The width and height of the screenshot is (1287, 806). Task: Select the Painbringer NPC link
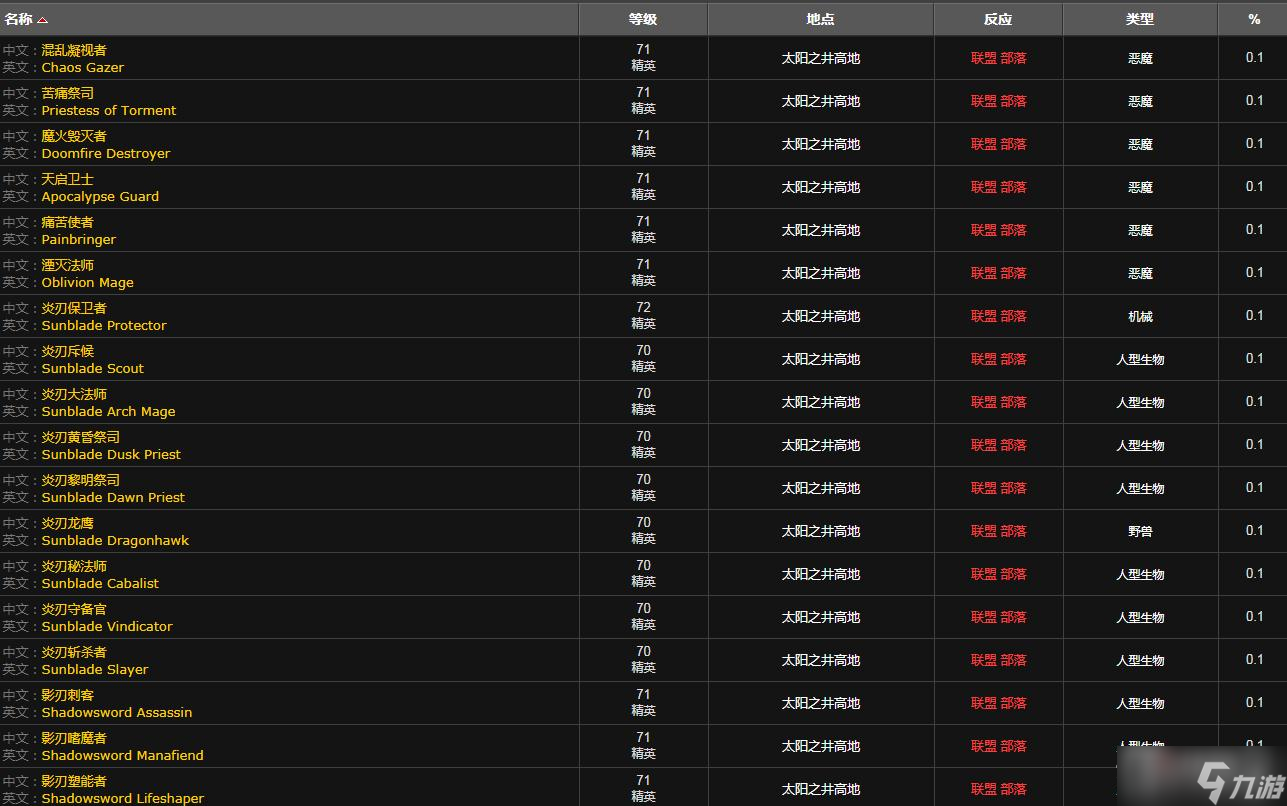tap(79, 239)
